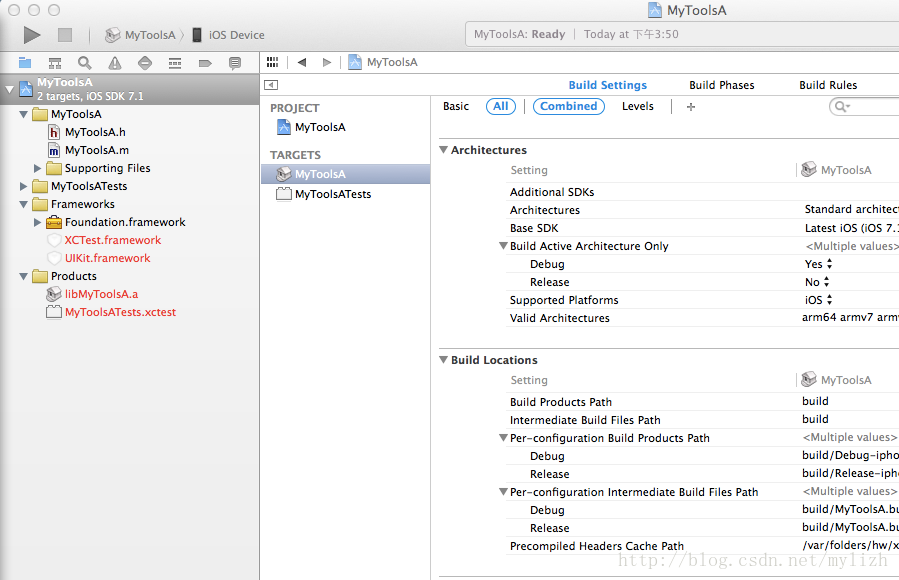Select the Base SDK setting row
This screenshot has height=580, width=899.
(x=702, y=228)
